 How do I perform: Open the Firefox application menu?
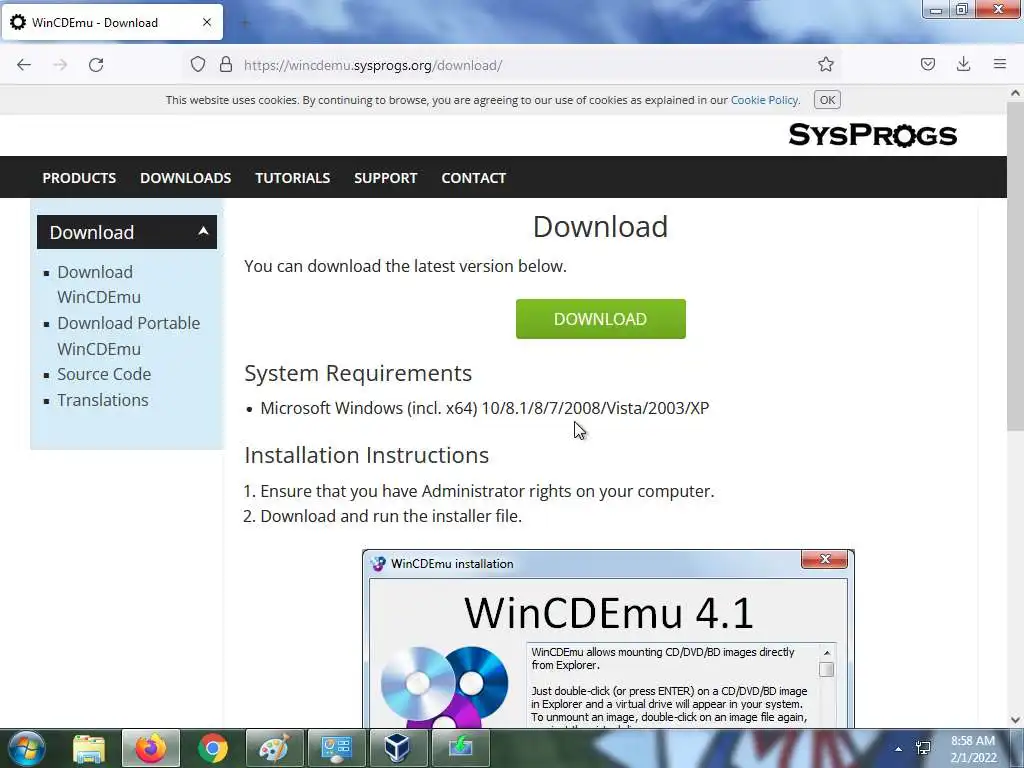(x=1000, y=64)
